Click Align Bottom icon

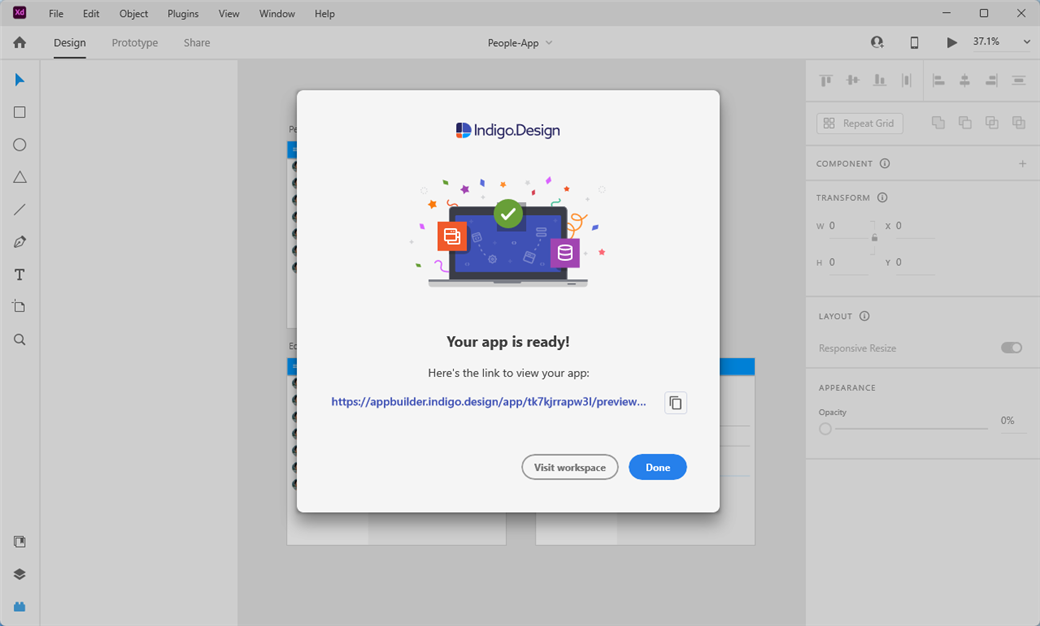(x=879, y=80)
